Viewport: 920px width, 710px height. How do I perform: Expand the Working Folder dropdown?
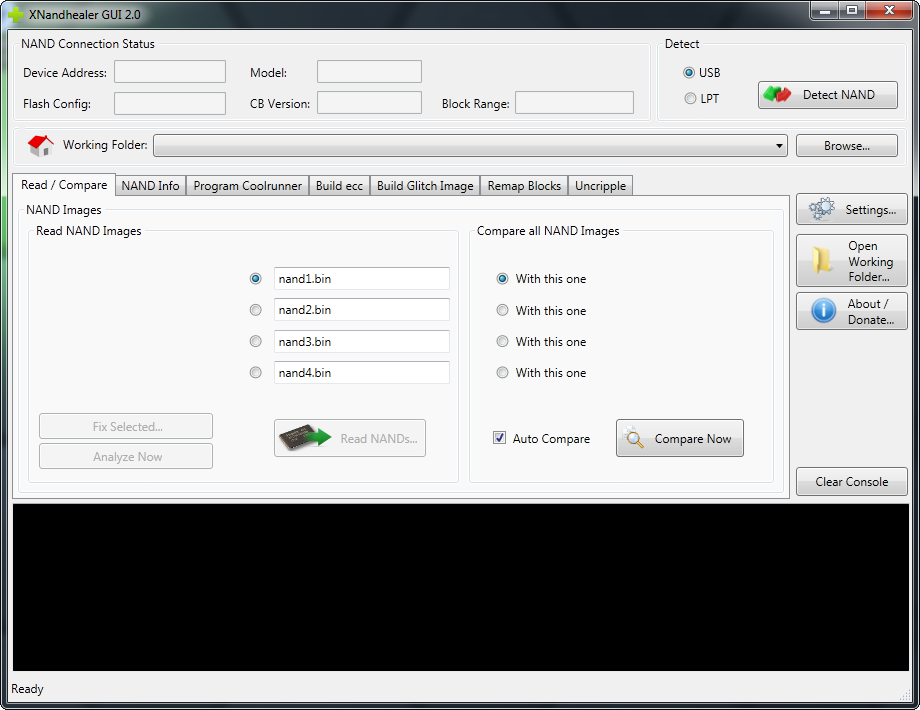point(779,147)
